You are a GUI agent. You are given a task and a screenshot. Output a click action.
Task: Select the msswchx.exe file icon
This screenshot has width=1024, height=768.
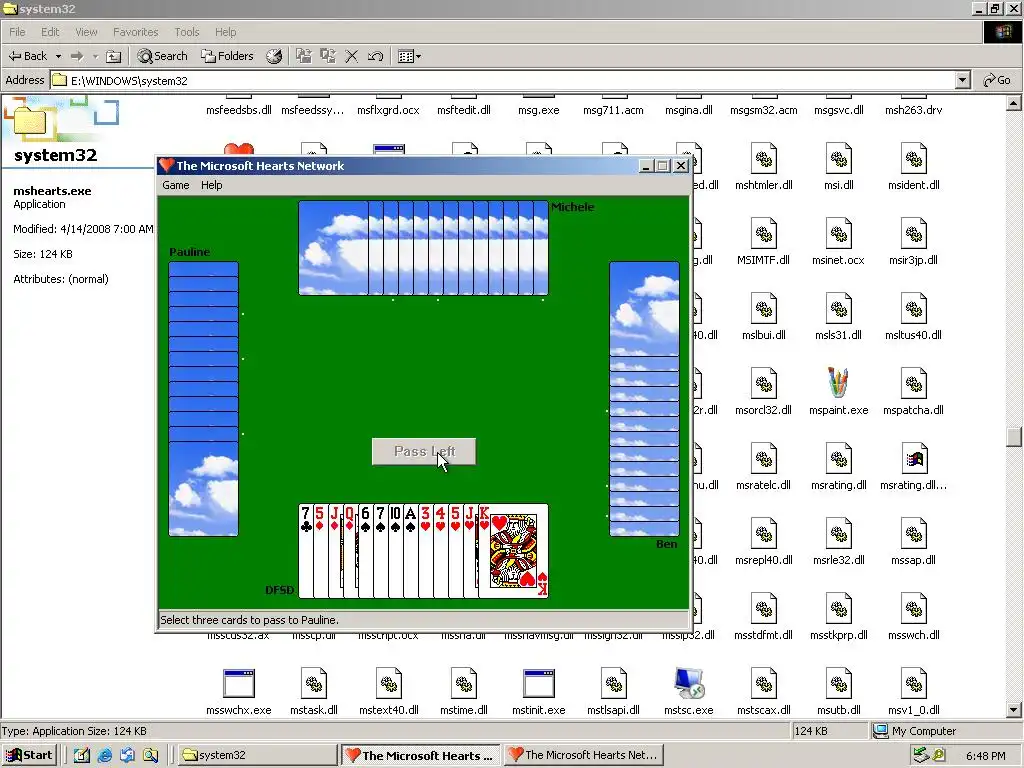click(238, 683)
